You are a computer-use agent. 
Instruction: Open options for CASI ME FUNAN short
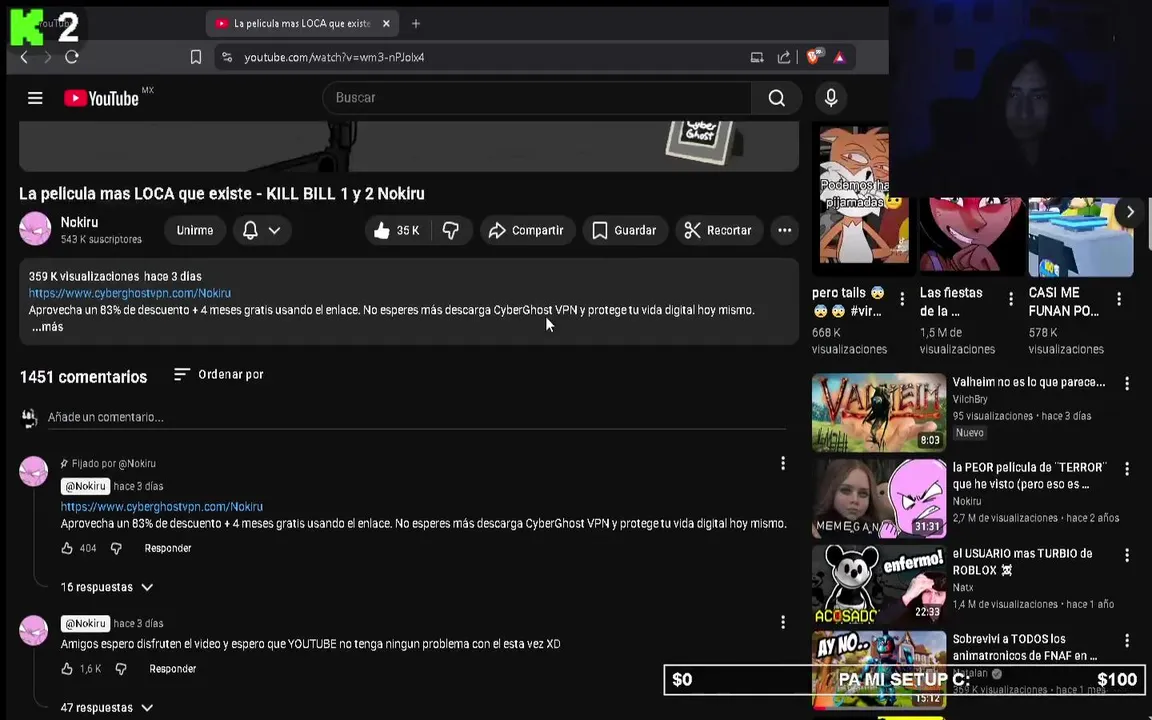(x=1119, y=299)
